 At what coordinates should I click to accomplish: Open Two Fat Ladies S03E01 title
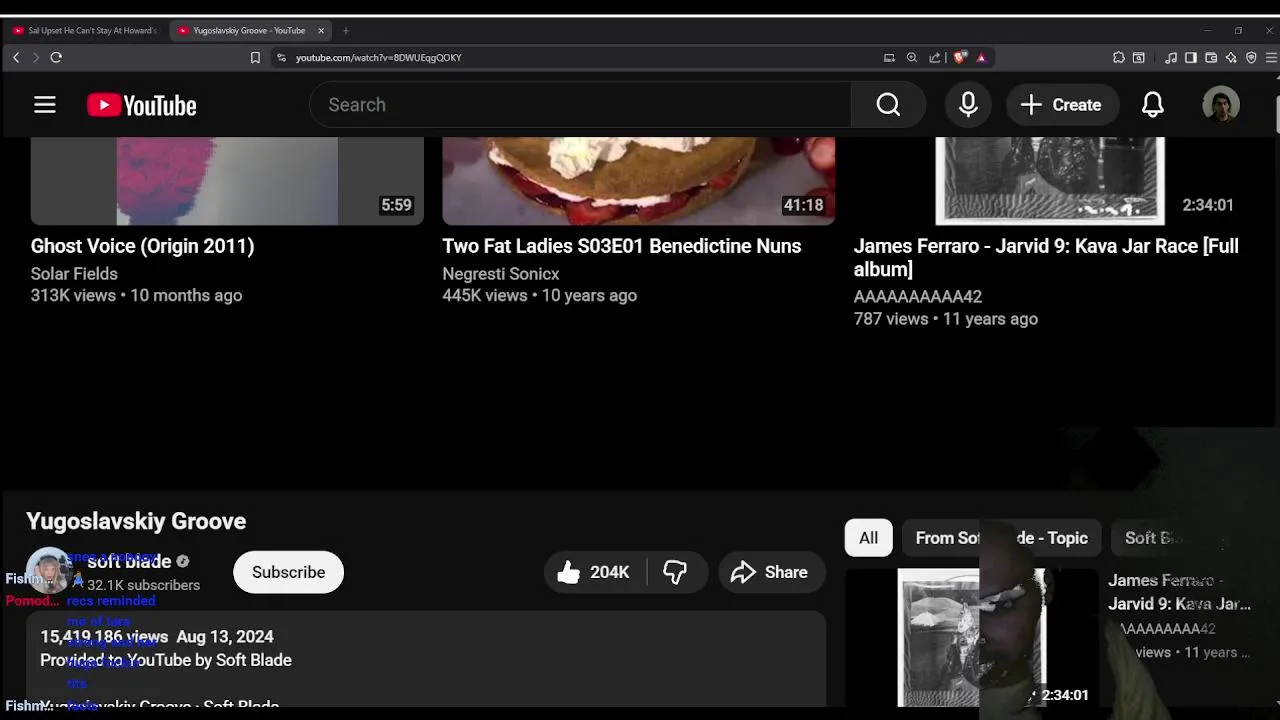(x=622, y=246)
